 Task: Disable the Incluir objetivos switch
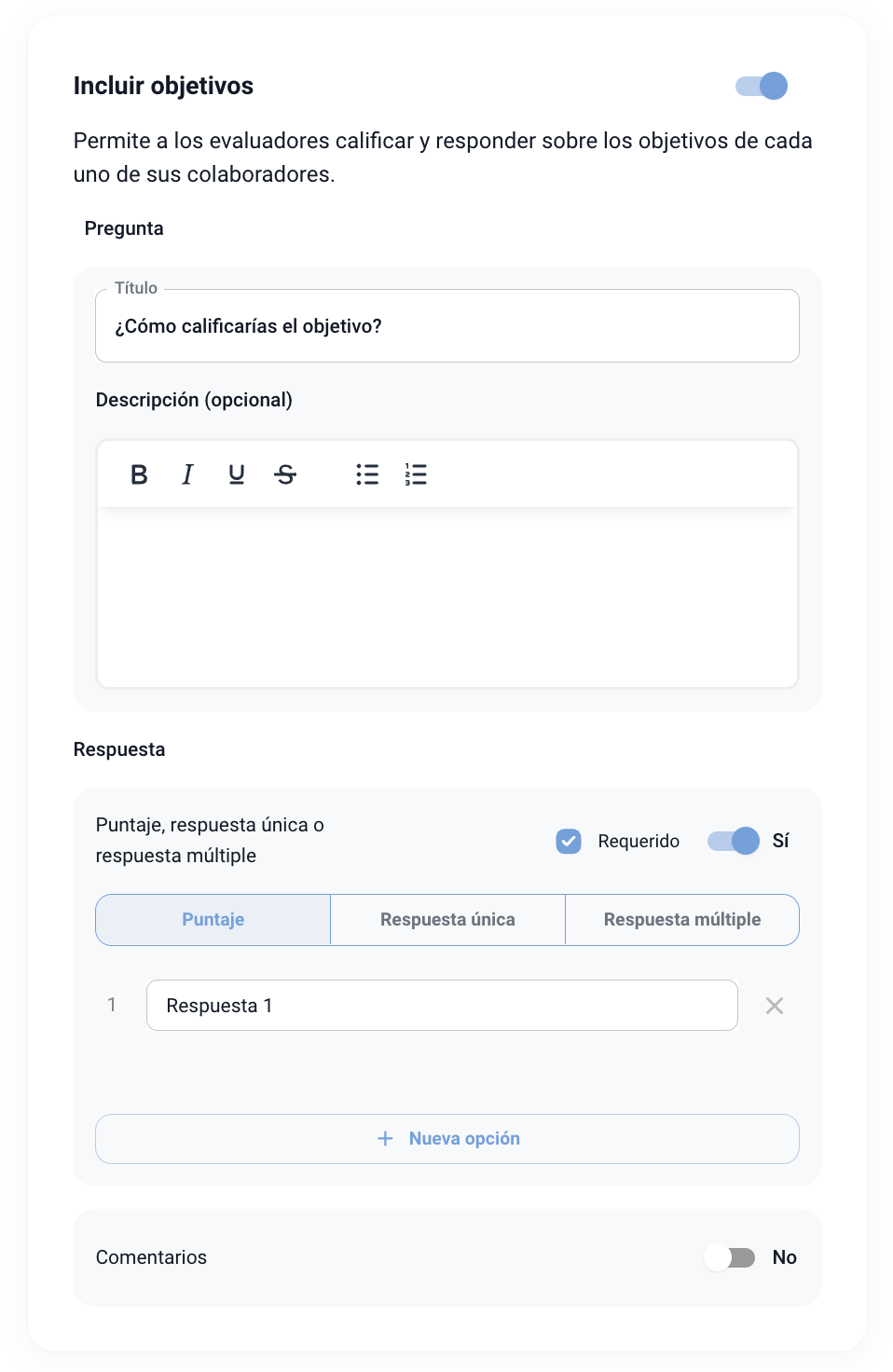pos(762,86)
